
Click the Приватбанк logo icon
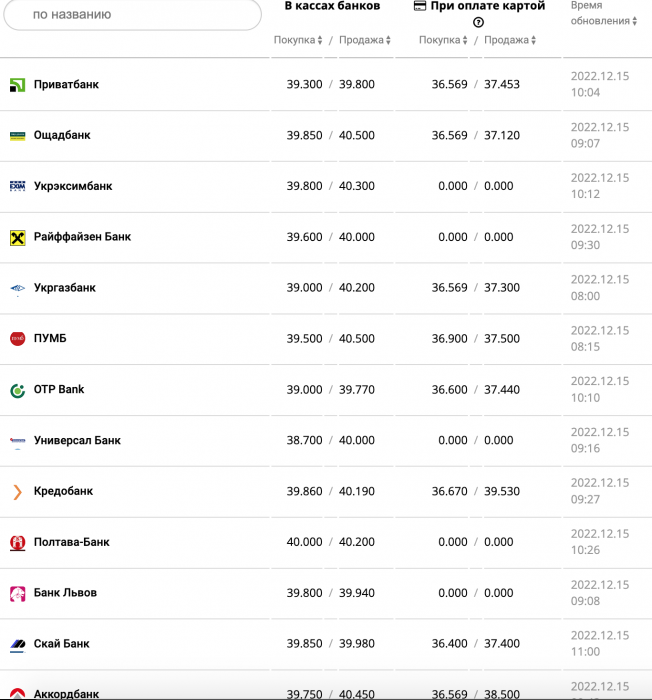(x=17, y=85)
